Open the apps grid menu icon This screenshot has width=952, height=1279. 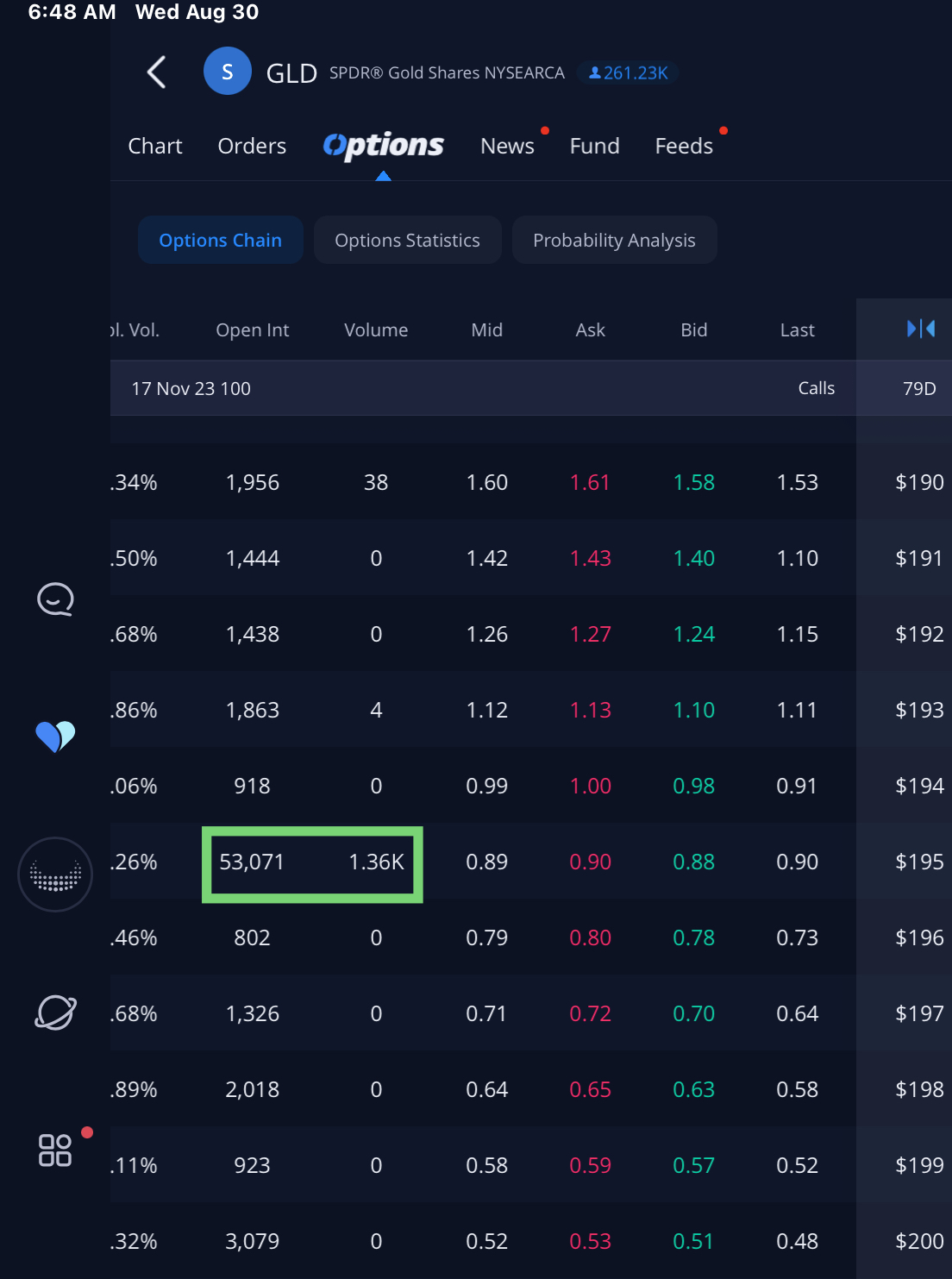coord(55,1150)
